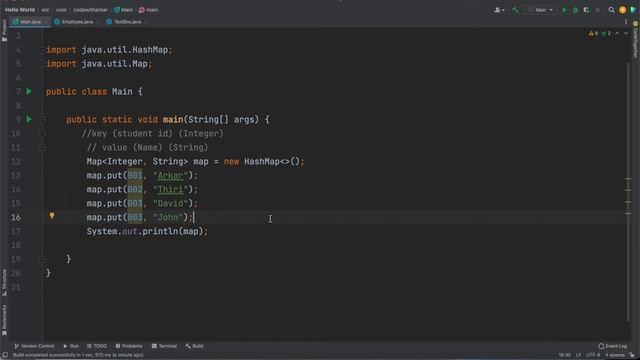Place cursor on System.out.println(map) line
Viewport: 640px width, 360px height.
(147, 231)
